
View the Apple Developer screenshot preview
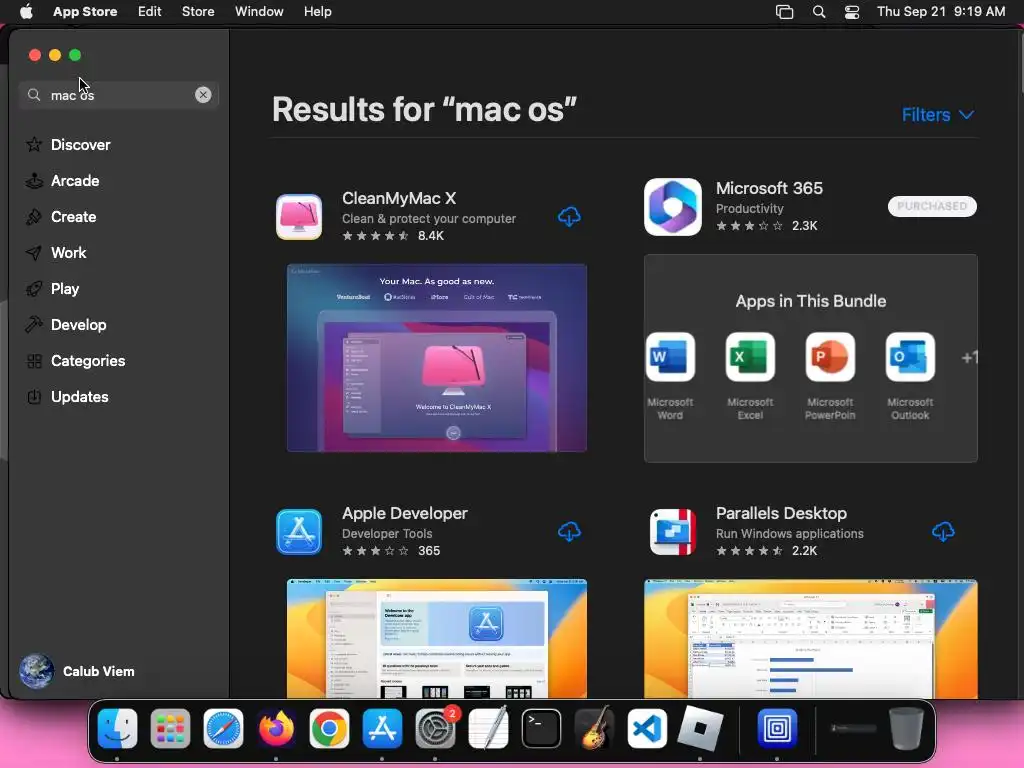(437, 639)
